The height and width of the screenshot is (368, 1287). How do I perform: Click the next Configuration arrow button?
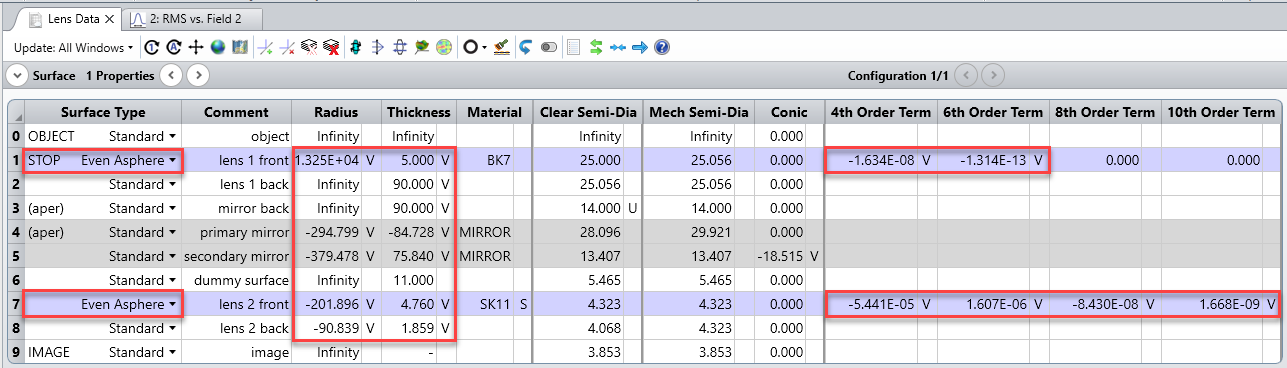(x=993, y=75)
